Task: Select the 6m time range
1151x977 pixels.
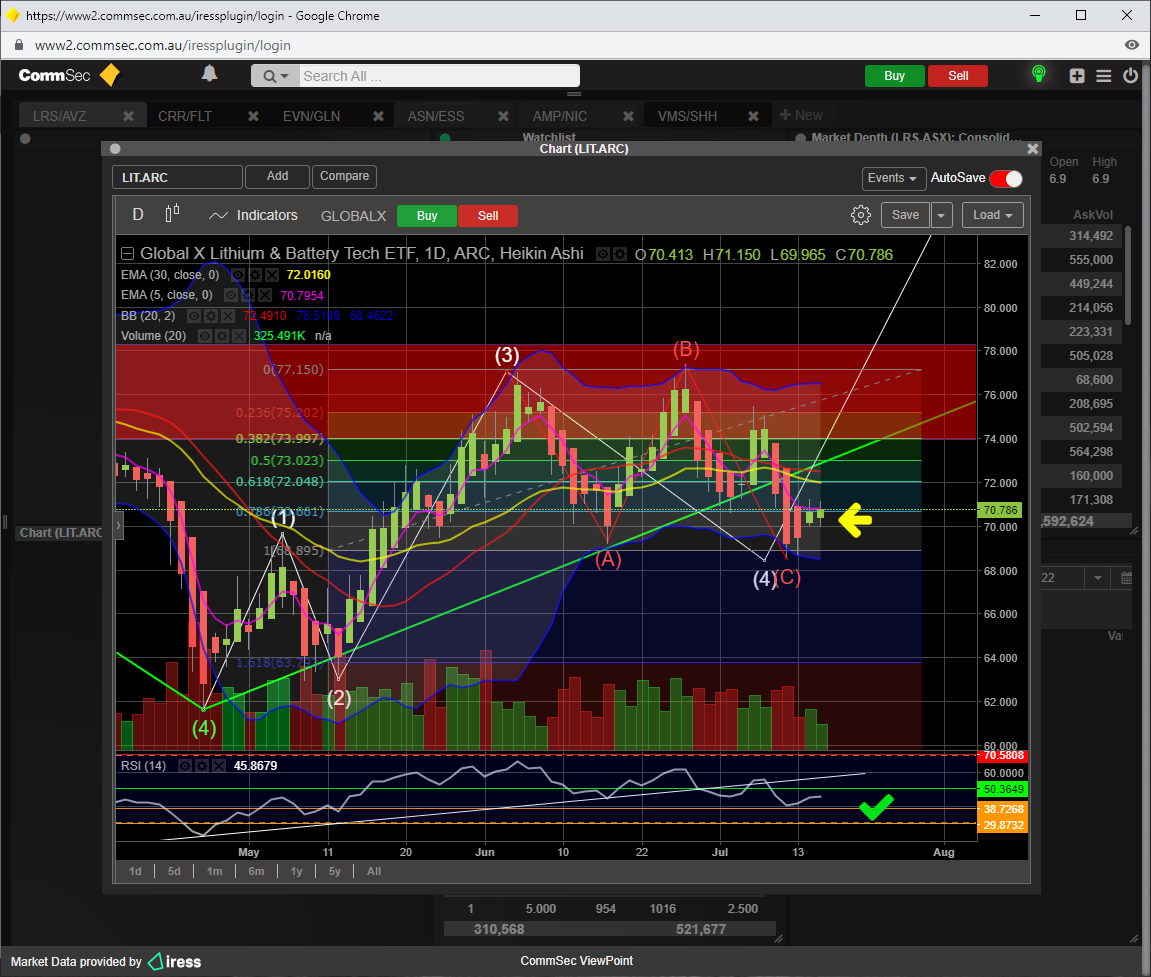Action: 256,871
